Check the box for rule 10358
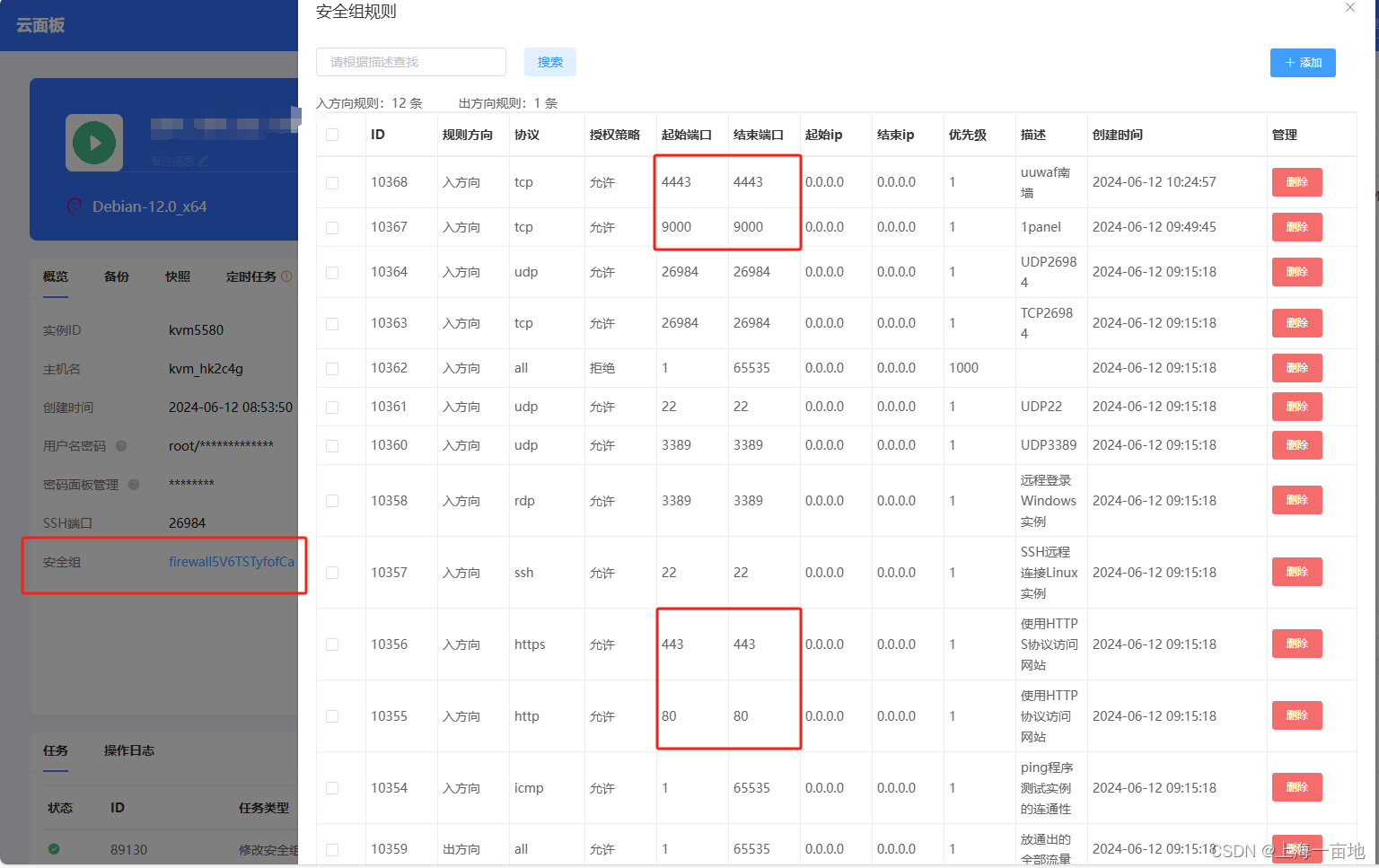 click(x=332, y=501)
